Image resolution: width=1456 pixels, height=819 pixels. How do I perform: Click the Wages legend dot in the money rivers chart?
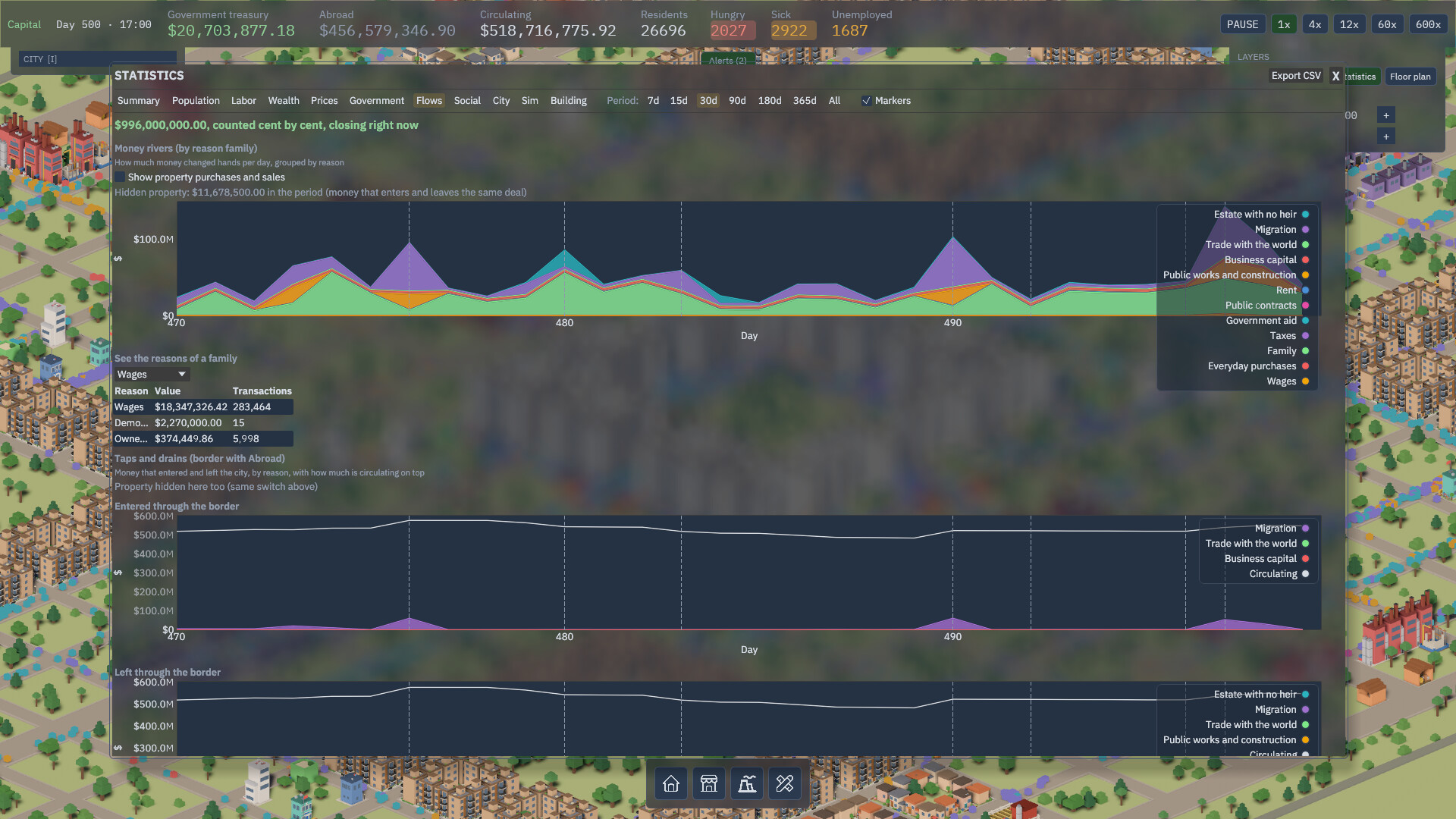point(1305,381)
